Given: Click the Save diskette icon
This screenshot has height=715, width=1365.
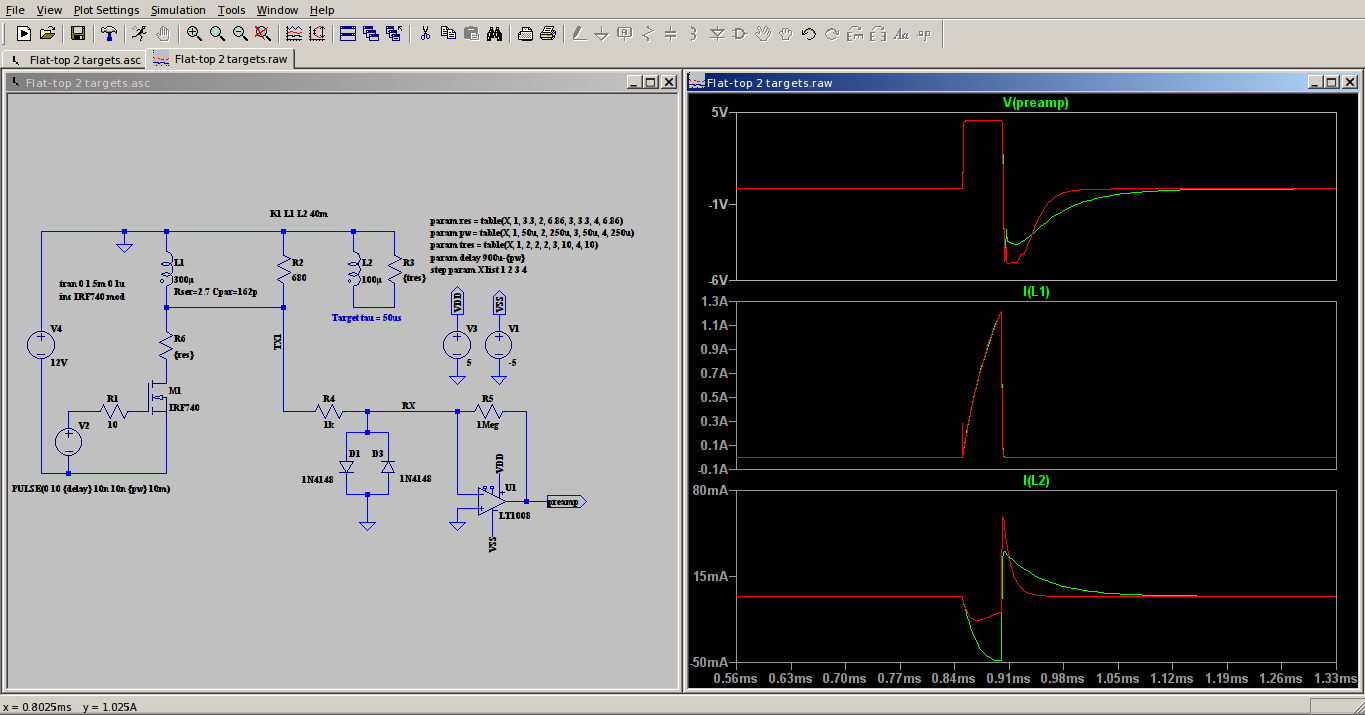Looking at the screenshot, I should point(77,33).
